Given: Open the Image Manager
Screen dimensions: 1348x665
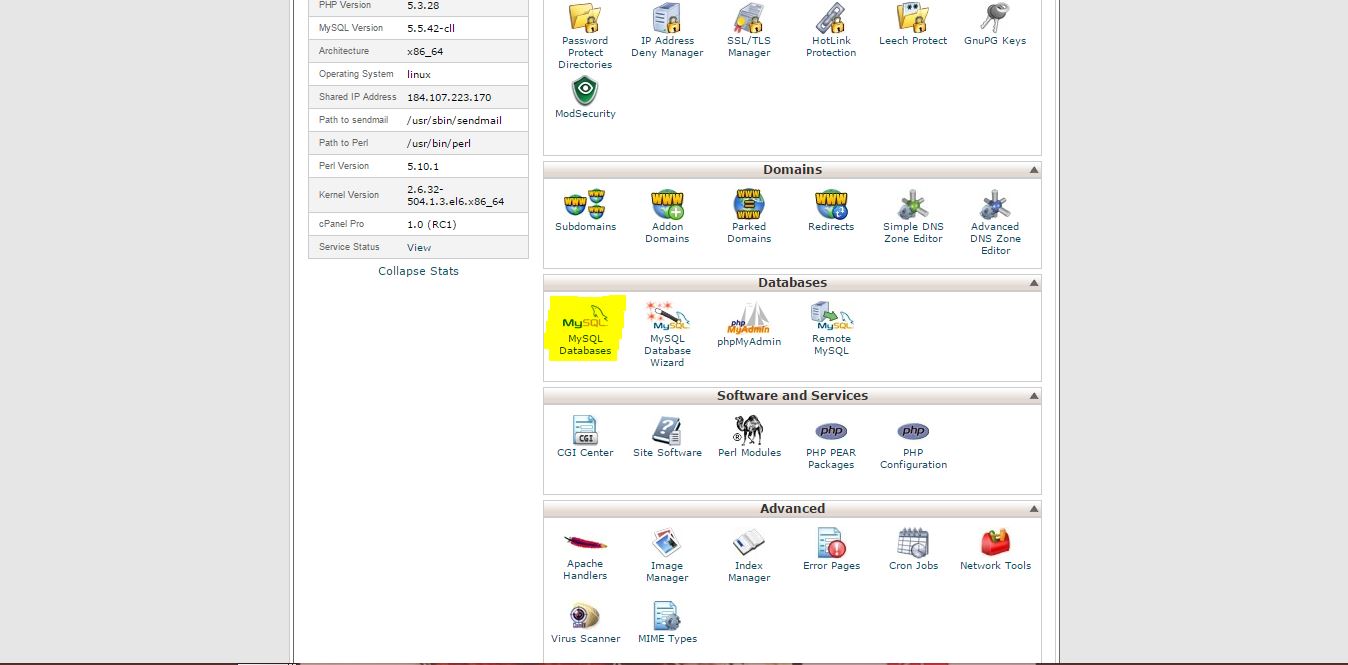Looking at the screenshot, I should 667,556.
